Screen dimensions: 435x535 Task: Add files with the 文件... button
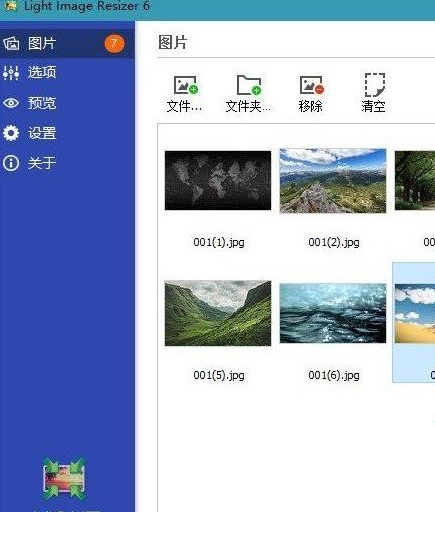click(x=185, y=94)
